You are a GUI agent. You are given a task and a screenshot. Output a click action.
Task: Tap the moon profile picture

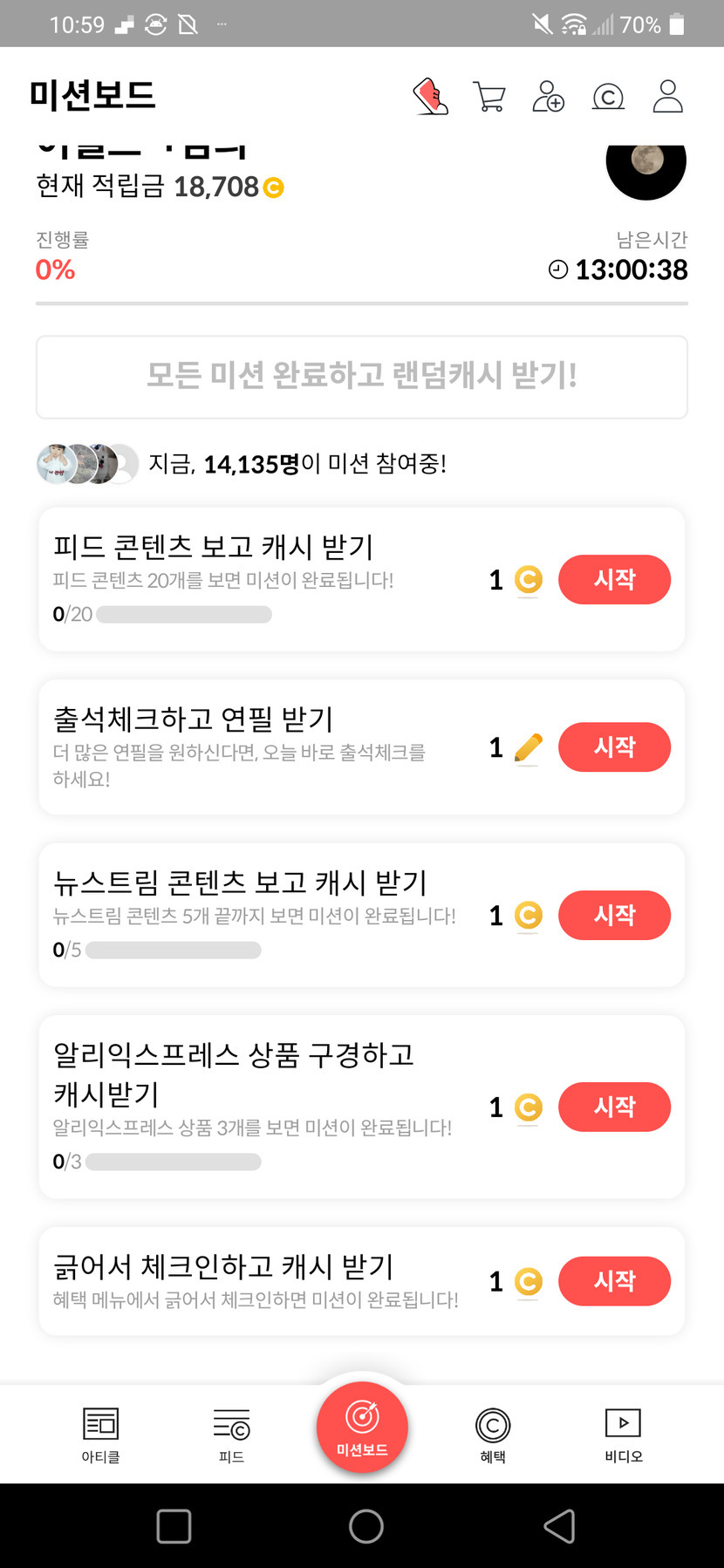[645, 163]
